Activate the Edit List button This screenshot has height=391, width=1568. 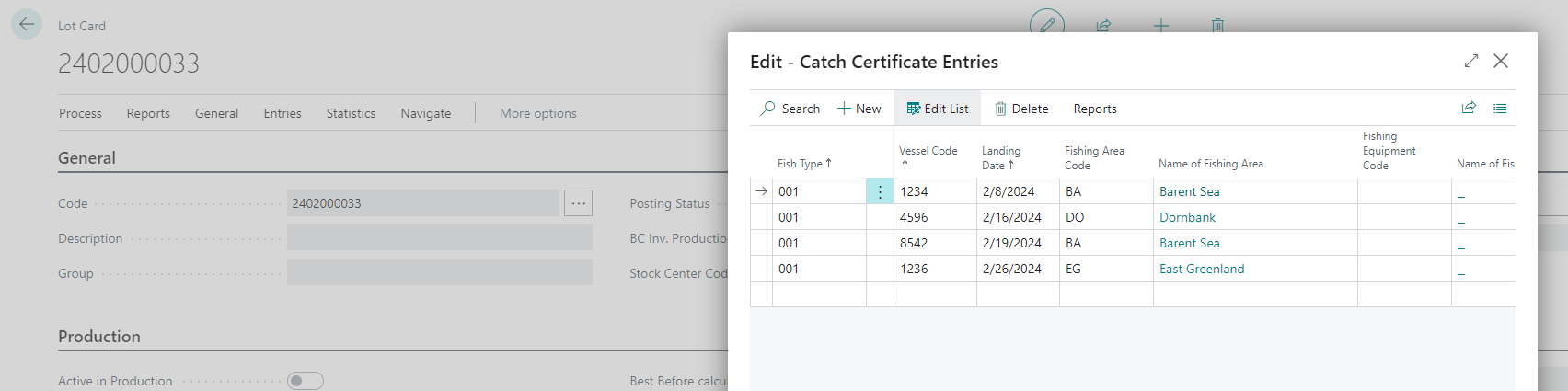(937, 109)
